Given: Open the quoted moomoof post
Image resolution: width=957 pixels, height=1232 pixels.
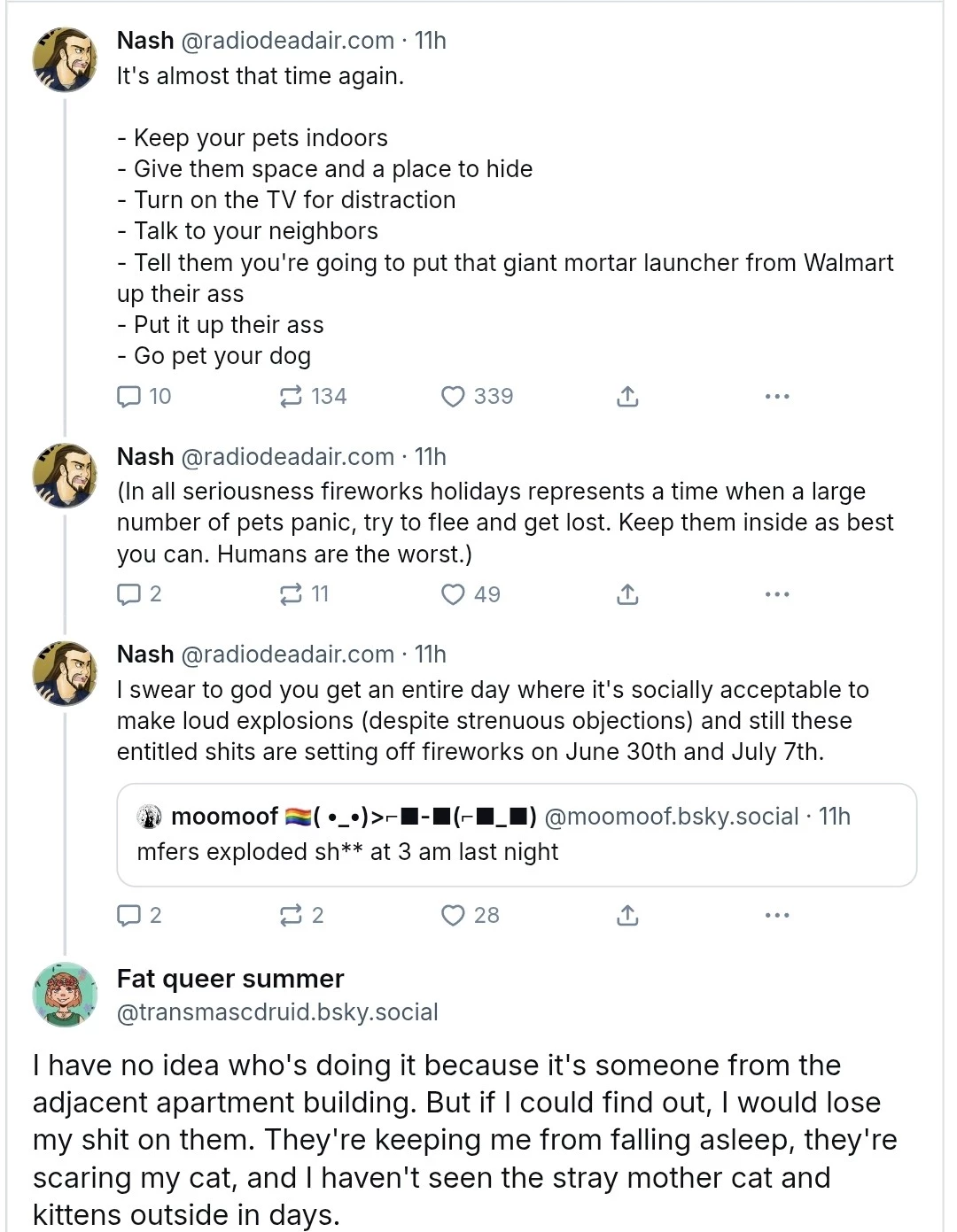Looking at the screenshot, I should 517,834.
